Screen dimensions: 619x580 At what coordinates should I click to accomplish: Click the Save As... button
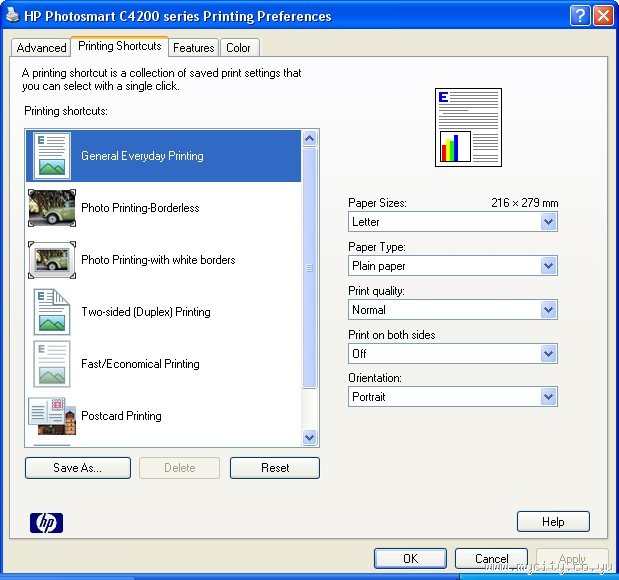tap(78, 468)
